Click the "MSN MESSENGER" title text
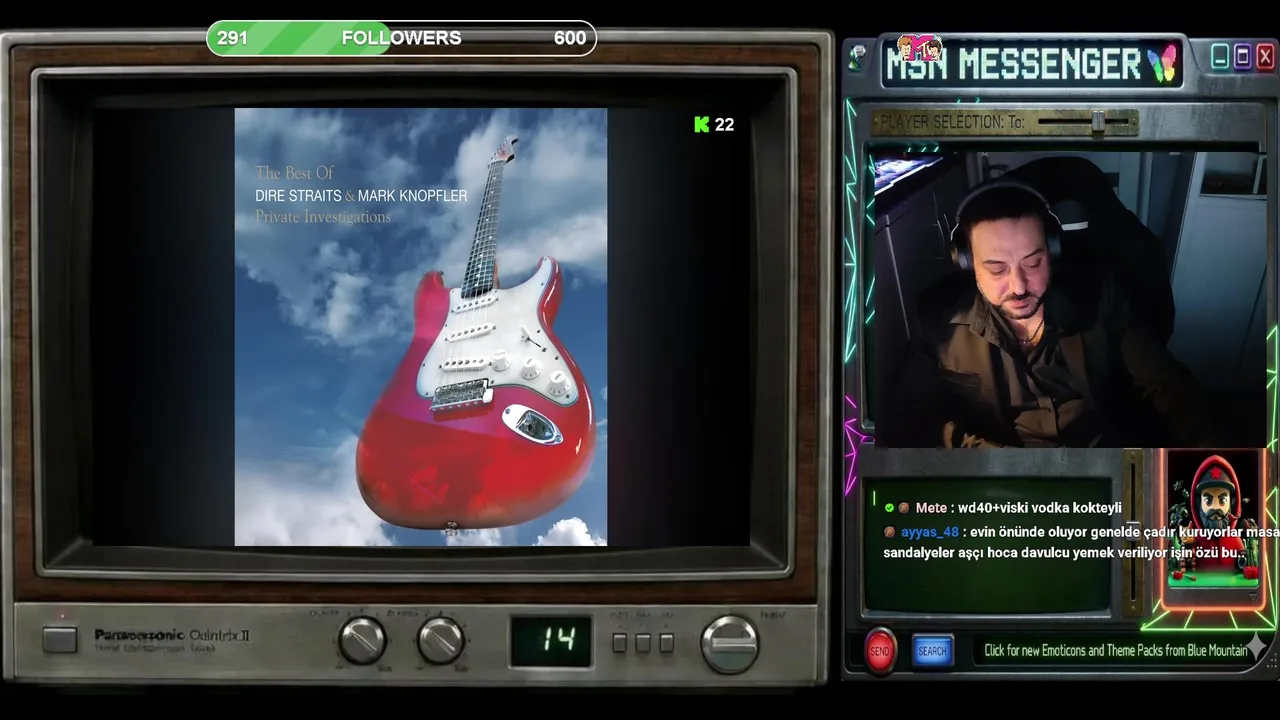The height and width of the screenshot is (720, 1280). coord(1015,64)
